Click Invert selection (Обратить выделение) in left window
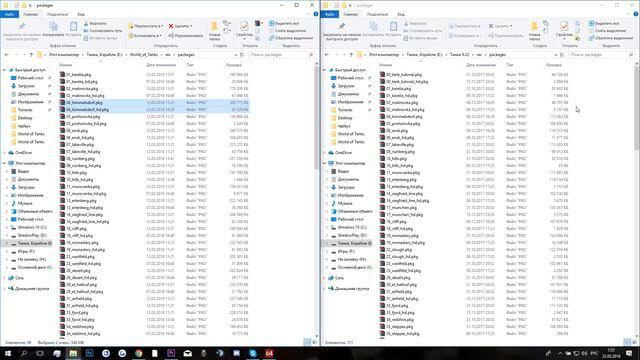The height and width of the screenshot is (360, 640). (291, 38)
